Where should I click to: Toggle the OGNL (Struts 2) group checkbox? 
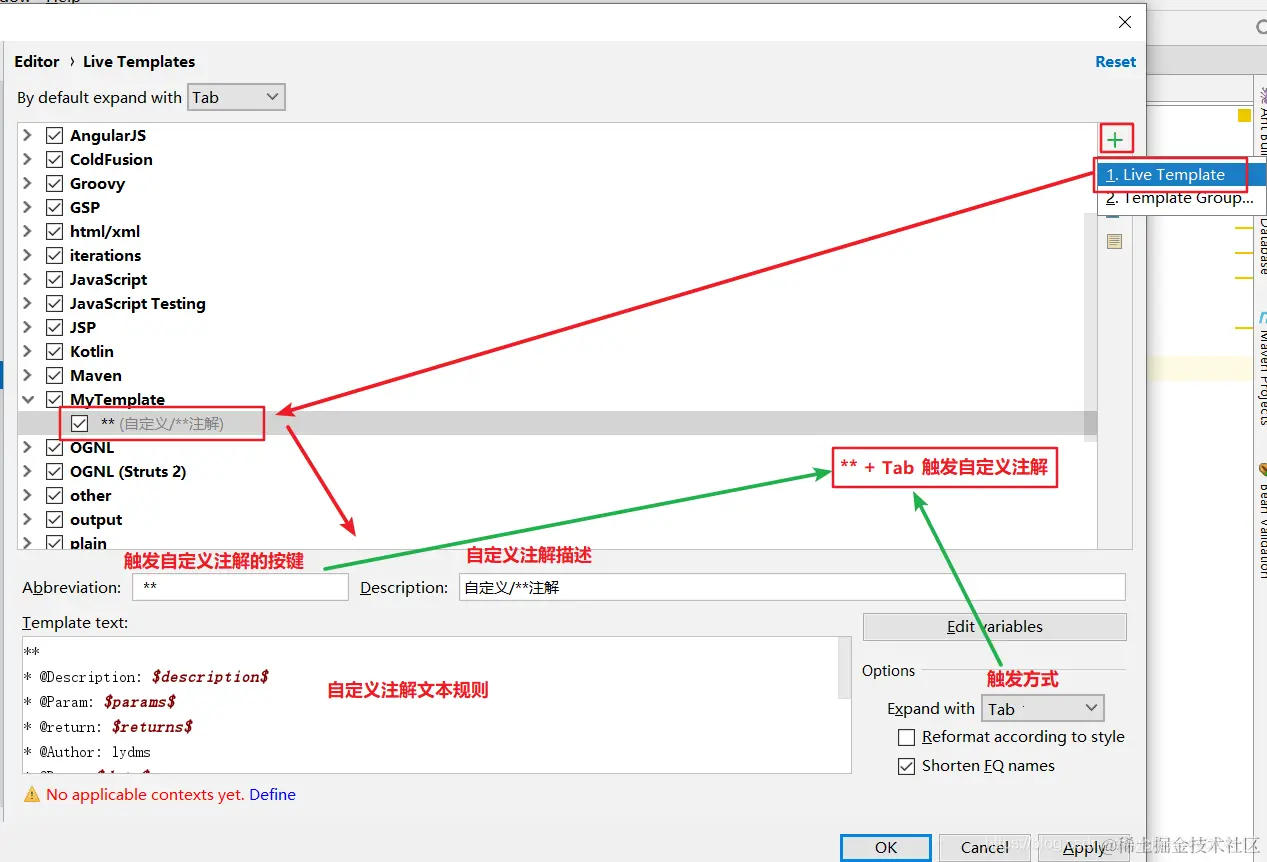tap(55, 471)
